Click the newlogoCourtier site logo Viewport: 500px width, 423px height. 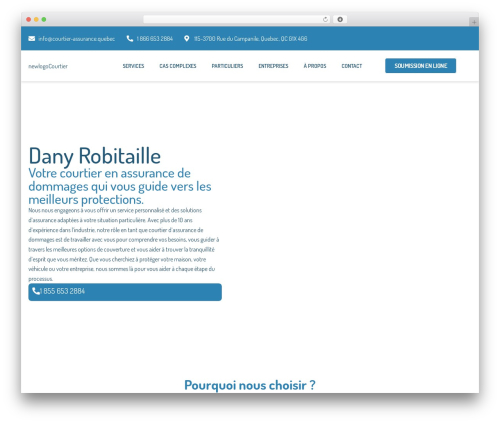pos(48,66)
